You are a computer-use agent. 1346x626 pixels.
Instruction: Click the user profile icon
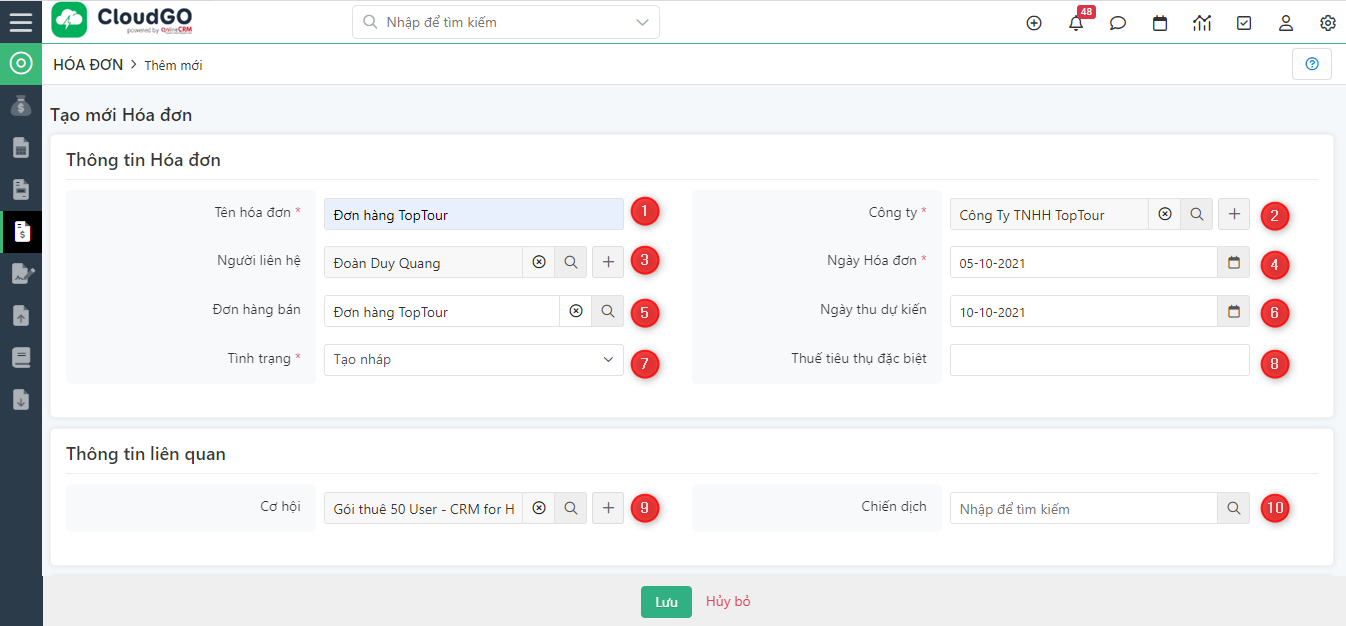[x=1286, y=23]
